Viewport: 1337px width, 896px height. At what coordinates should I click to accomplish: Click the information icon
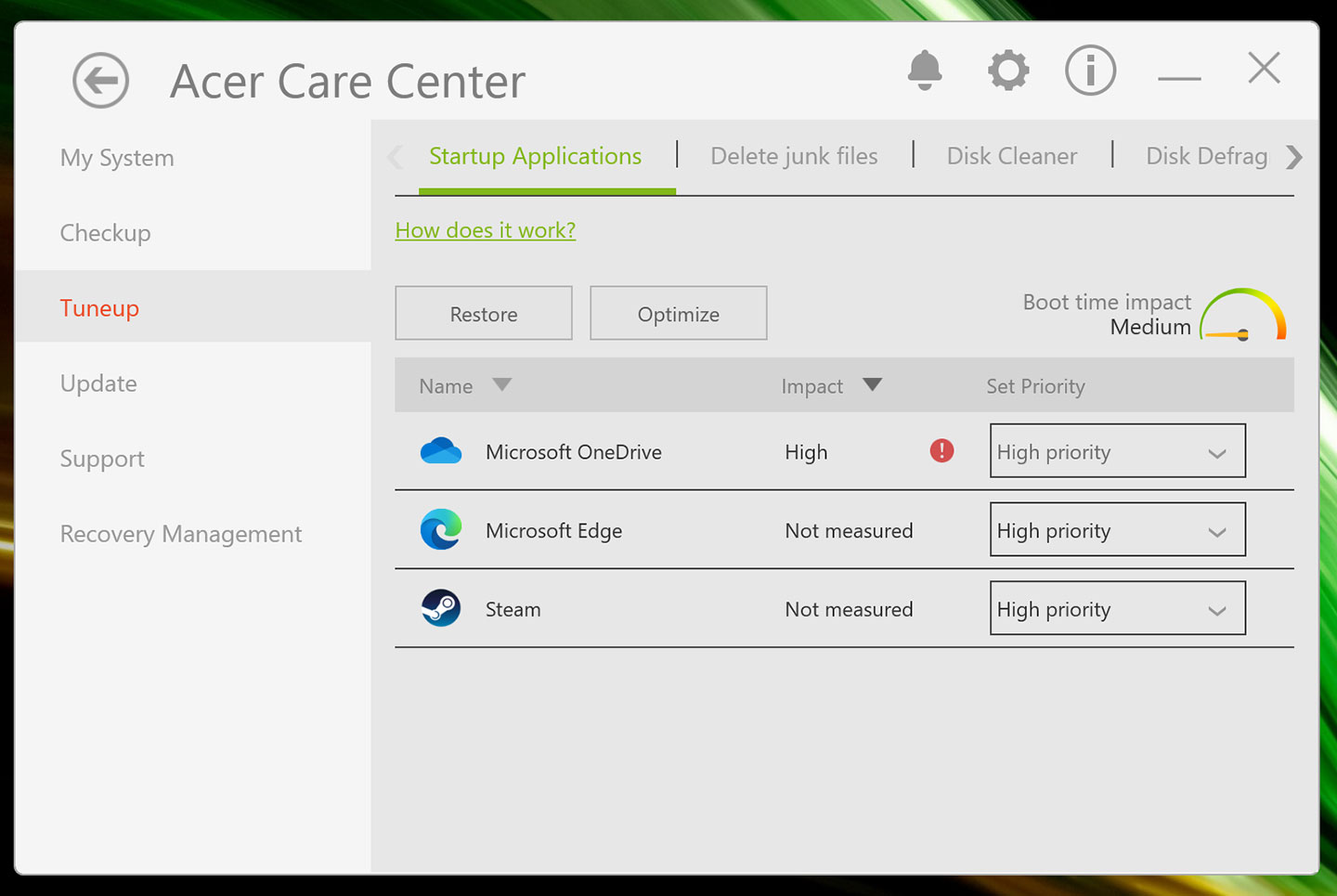(x=1090, y=70)
